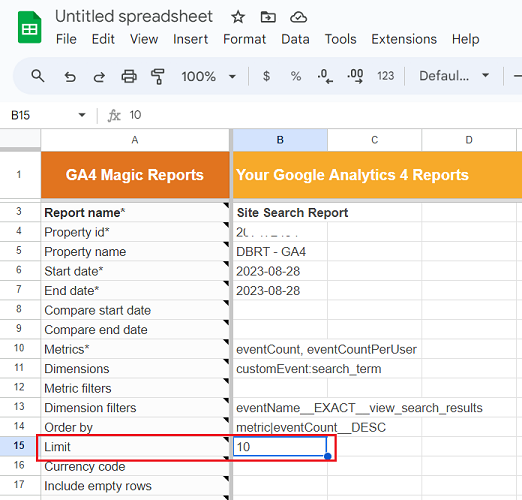The width and height of the screenshot is (522, 500).
Task: Open the Format menu
Action: pos(244,39)
